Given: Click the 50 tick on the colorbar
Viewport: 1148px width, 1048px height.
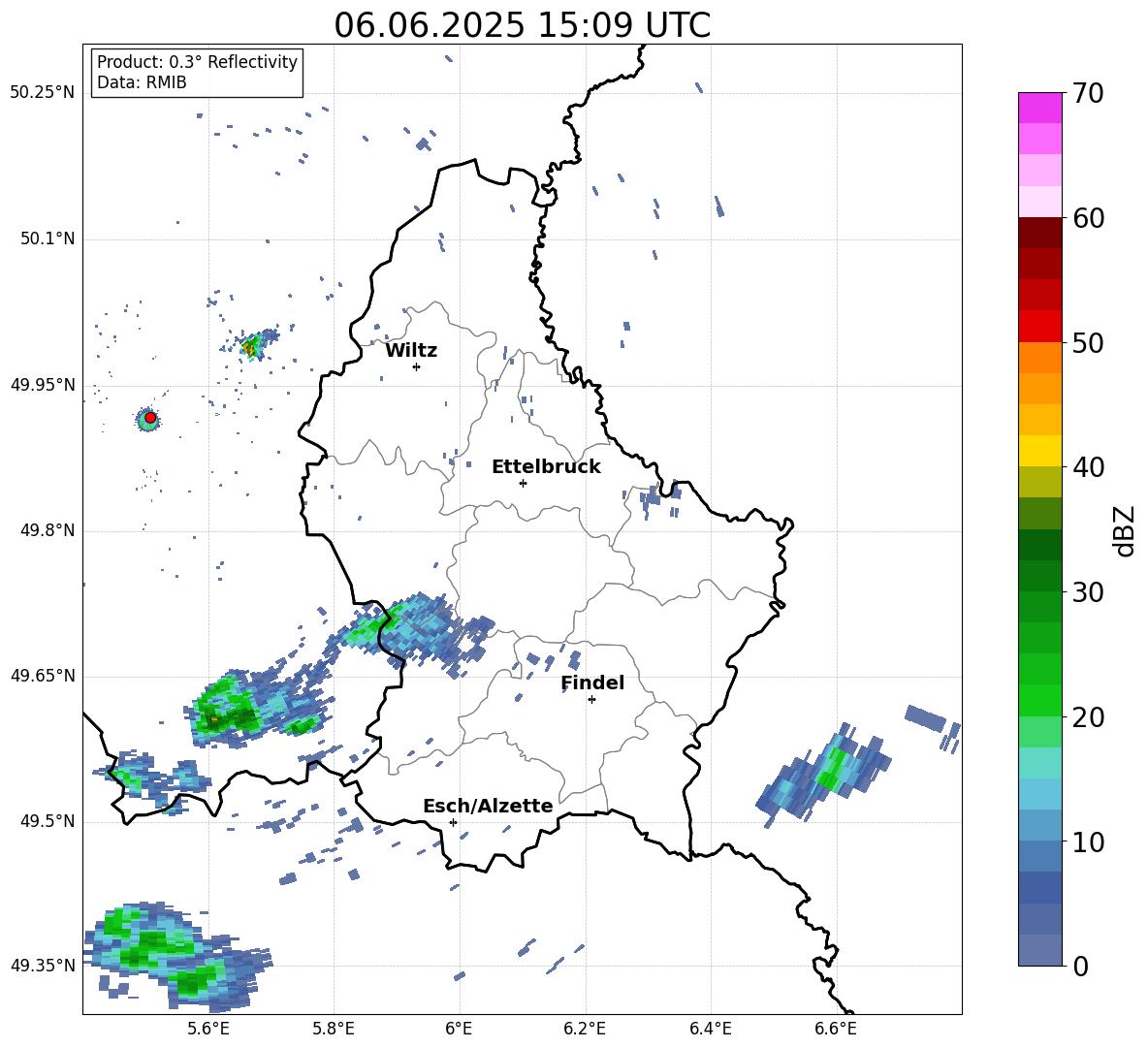Looking at the screenshot, I should 1088,342.
